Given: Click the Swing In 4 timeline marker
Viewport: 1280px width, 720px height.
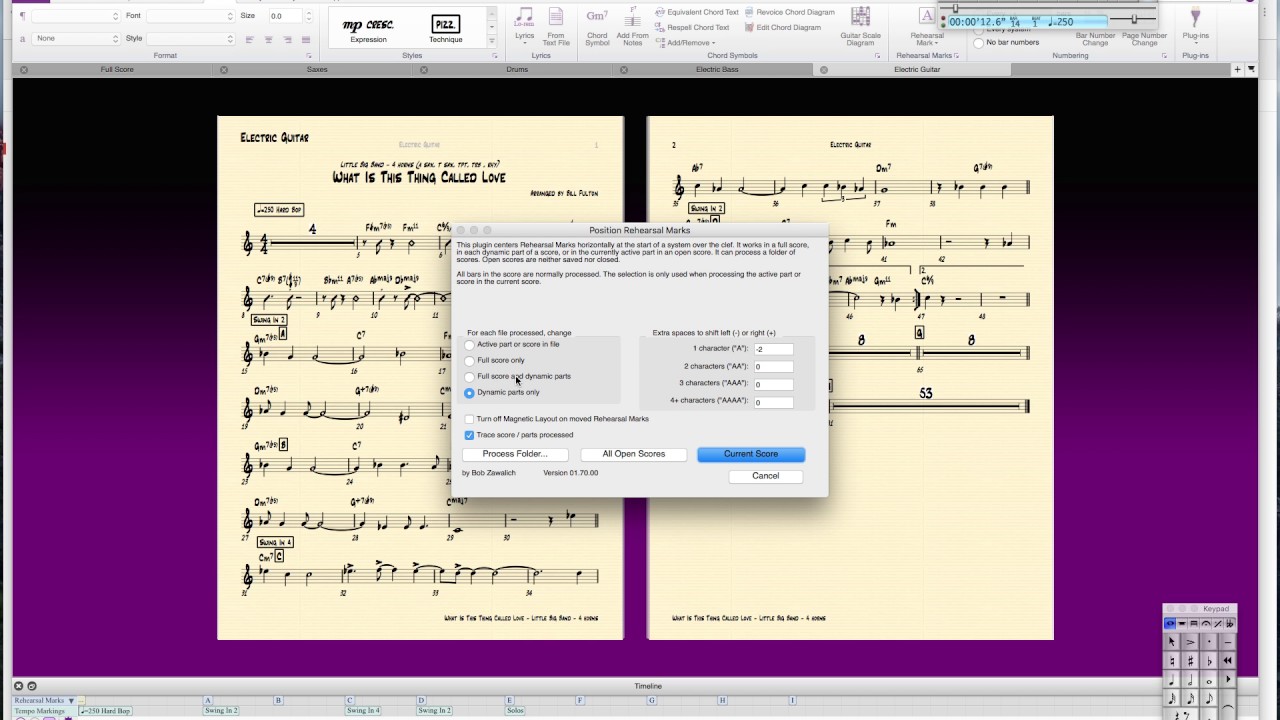Looking at the screenshot, I should 363,710.
